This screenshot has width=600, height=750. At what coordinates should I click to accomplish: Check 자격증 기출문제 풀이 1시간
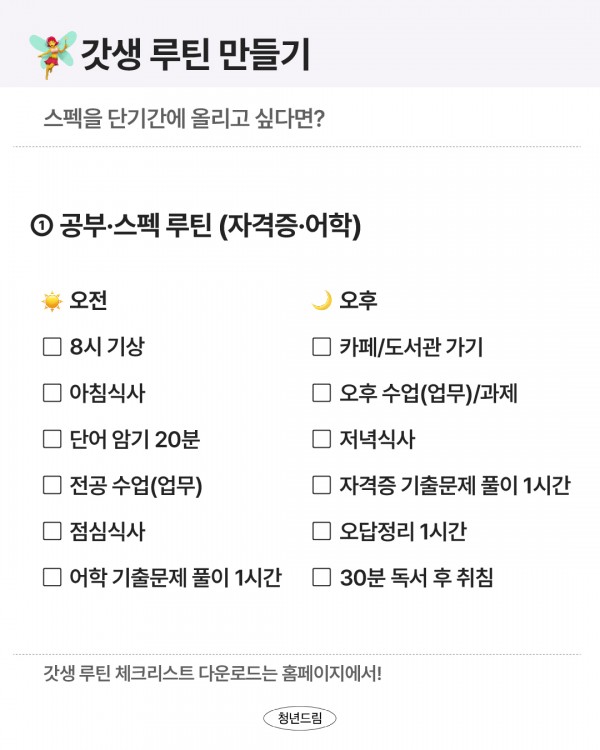pos(321,486)
